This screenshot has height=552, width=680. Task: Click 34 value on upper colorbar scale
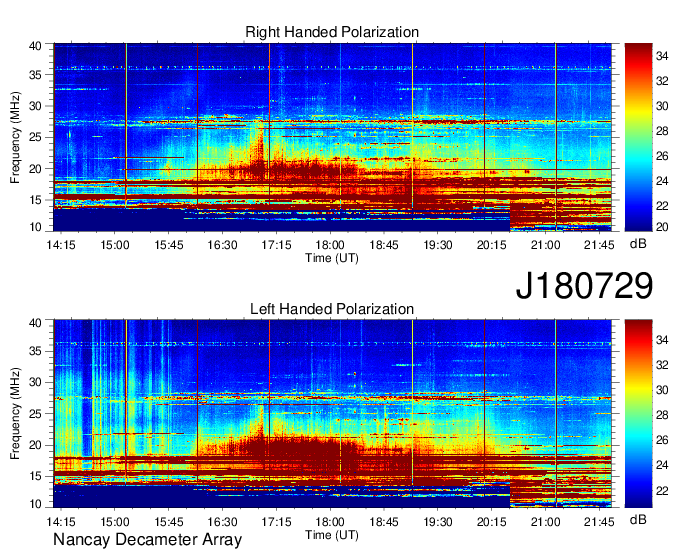click(662, 56)
